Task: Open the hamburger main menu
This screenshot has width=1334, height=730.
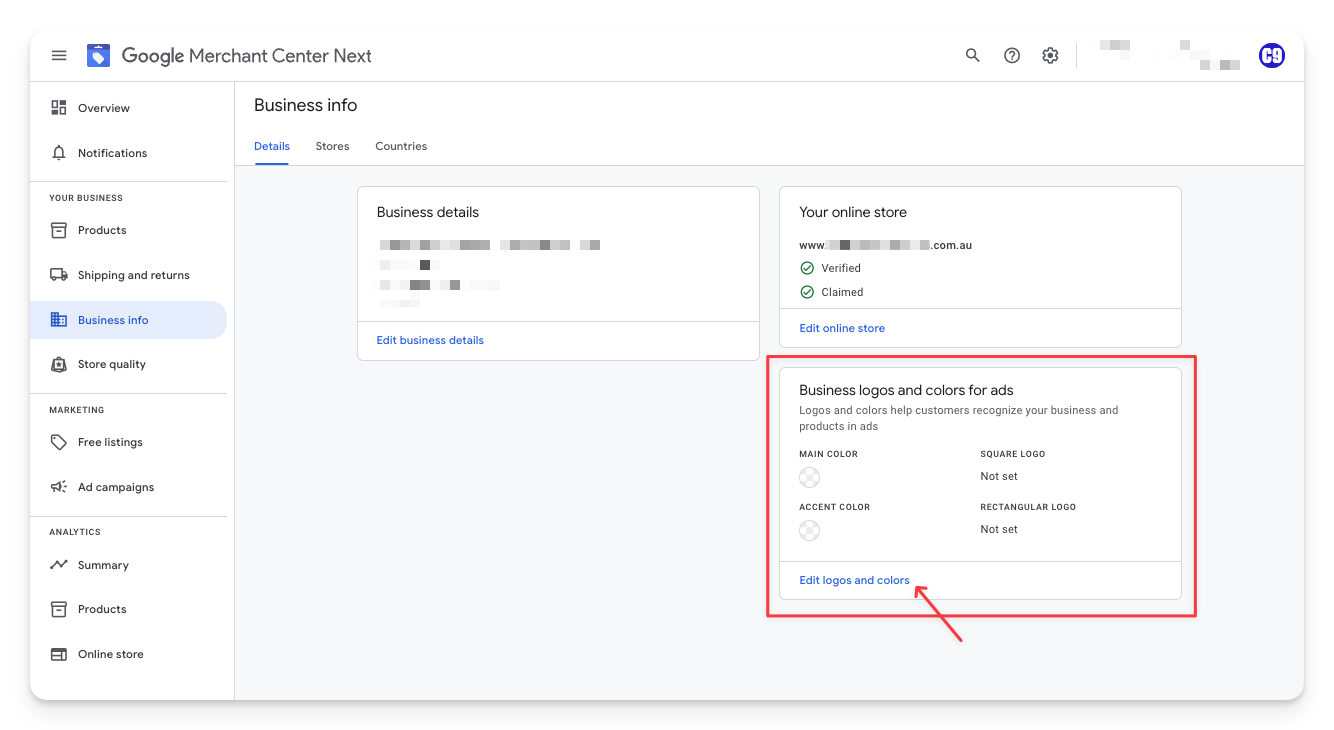Action: coord(59,56)
